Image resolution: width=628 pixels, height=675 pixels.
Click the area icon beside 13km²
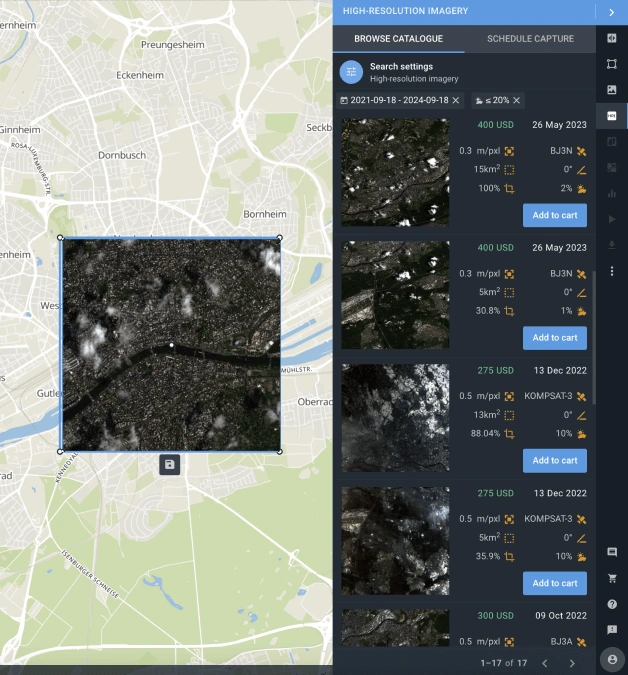(x=509, y=415)
